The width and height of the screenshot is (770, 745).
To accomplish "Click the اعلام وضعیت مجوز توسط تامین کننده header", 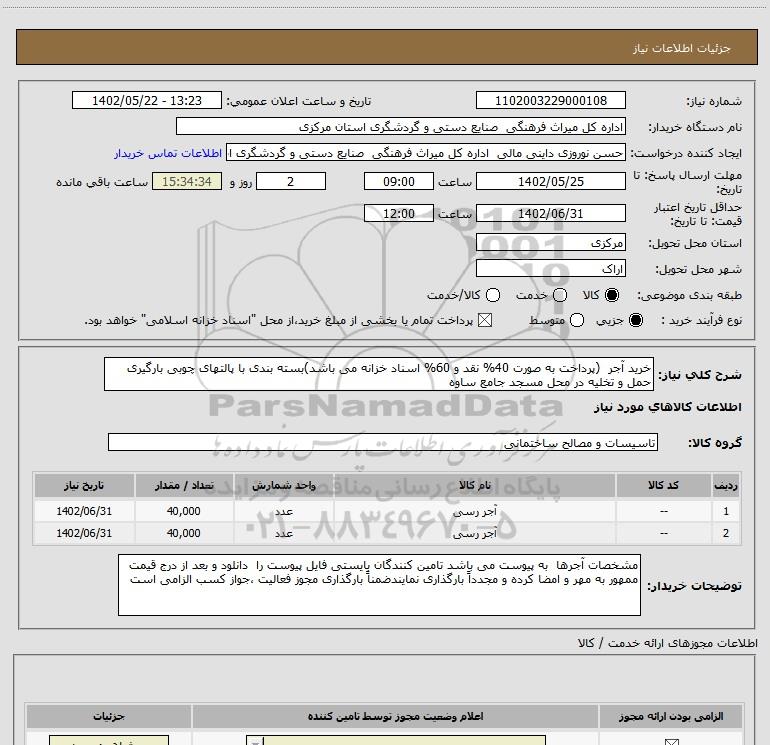I will pyautogui.click(x=395, y=717).
